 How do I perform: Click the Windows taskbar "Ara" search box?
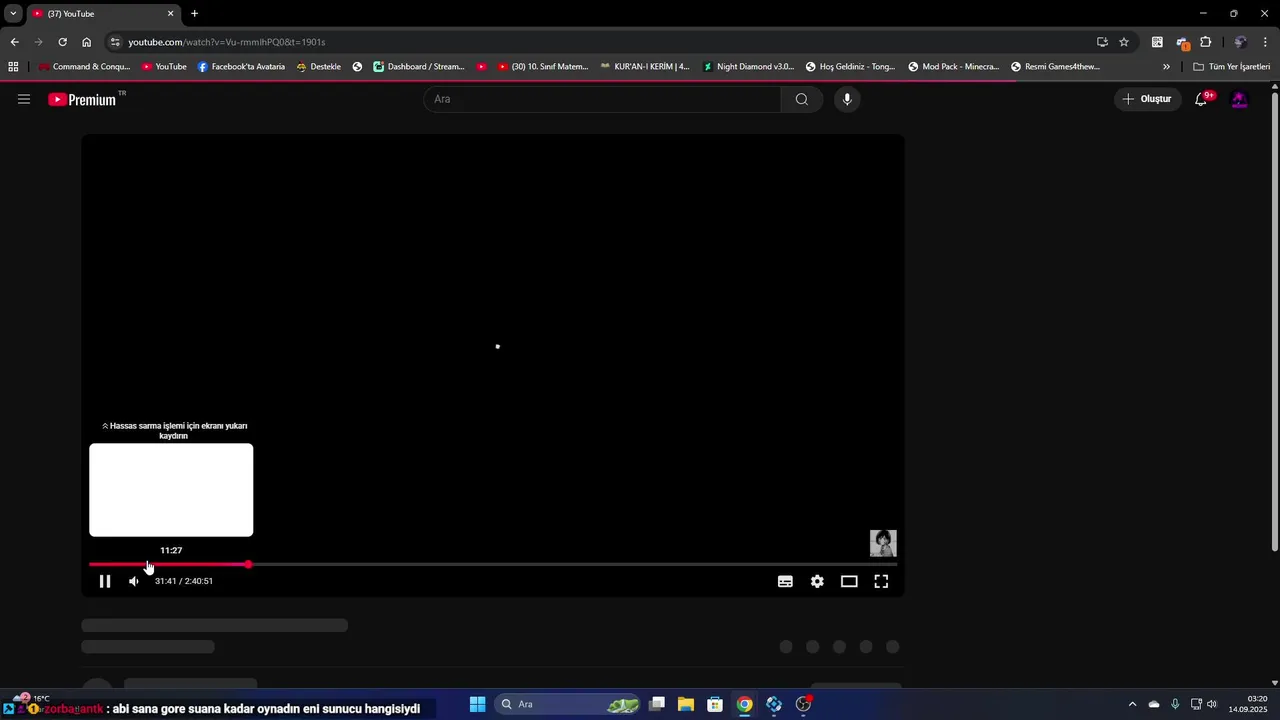[x=567, y=704]
